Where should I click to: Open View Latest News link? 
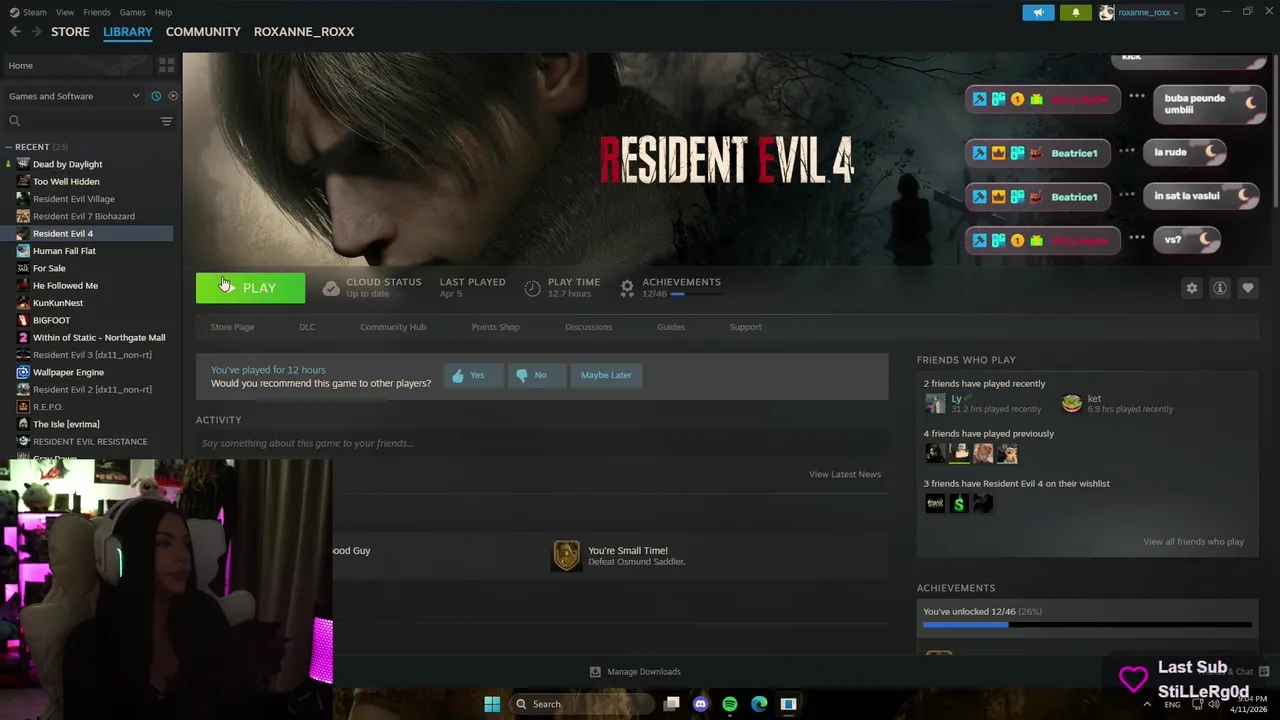(845, 474)
